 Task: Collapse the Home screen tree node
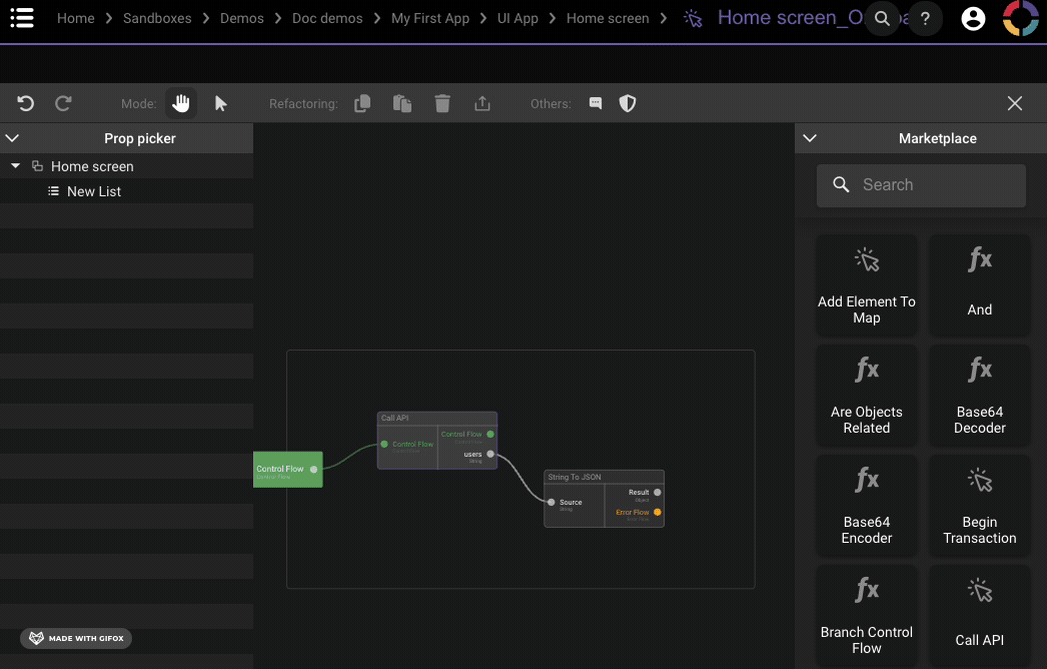pos(15,166)
